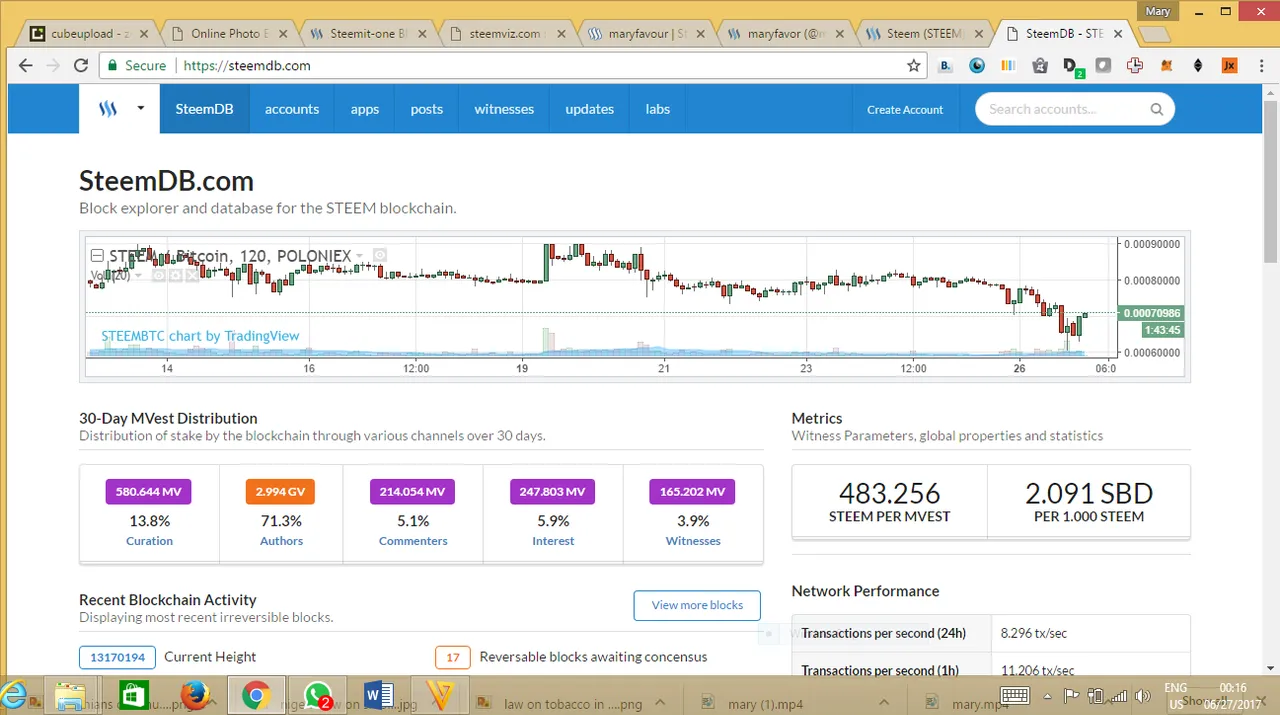Click the Mary profile button

click(1158, 11)
